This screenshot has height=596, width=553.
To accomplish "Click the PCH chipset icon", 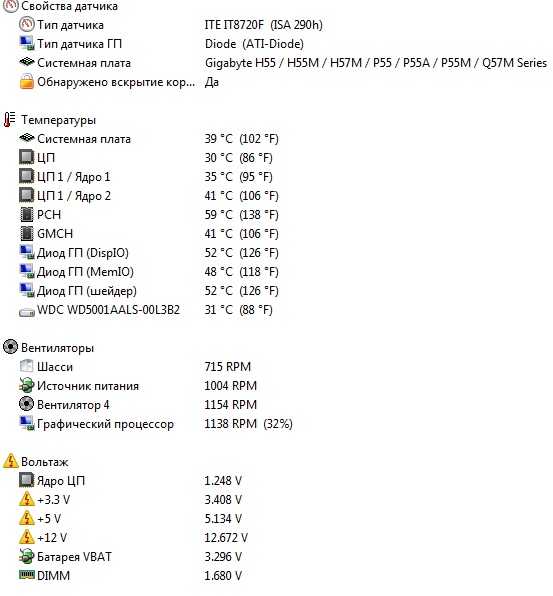I will pos(27,214).
